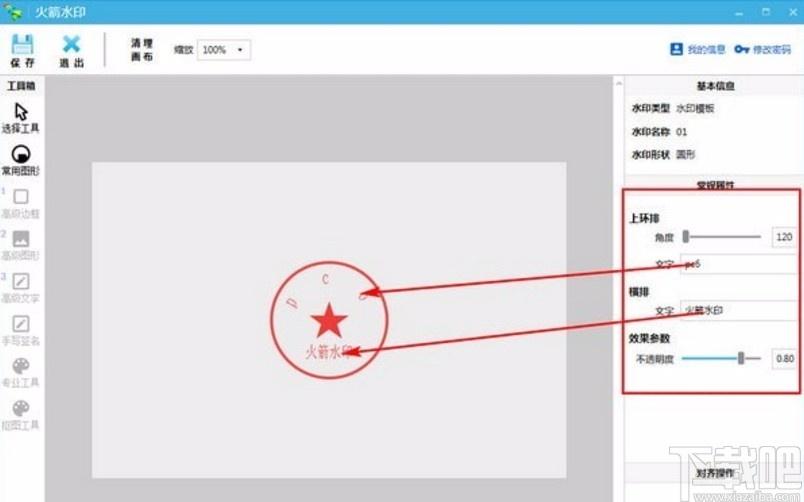Select the 选择工具 arrow tool
Image resolution: width=804 pixels, height=502 pixels.
coord(21,112)
